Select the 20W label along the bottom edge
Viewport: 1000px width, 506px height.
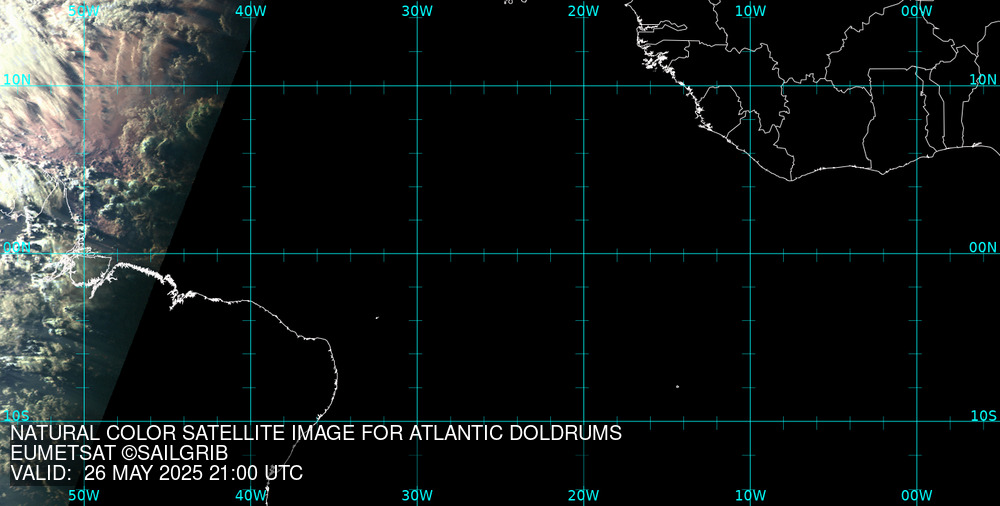pyautogui.click(x=584, y=496)
